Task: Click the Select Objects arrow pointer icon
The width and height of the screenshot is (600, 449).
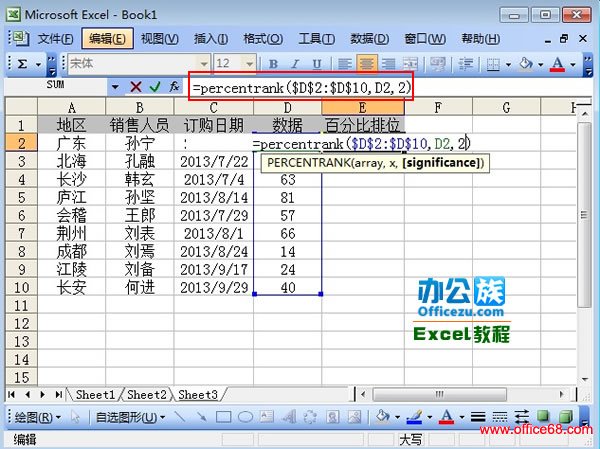Action: click(75, 417)
